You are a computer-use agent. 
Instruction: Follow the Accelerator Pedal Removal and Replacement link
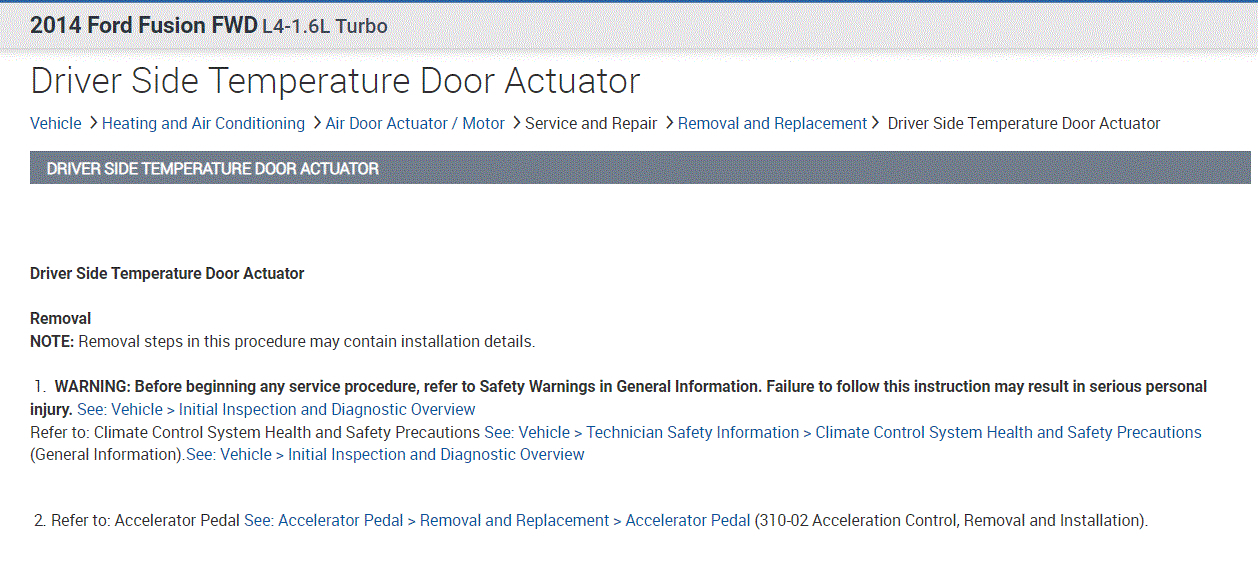click(x=497, y=520)
